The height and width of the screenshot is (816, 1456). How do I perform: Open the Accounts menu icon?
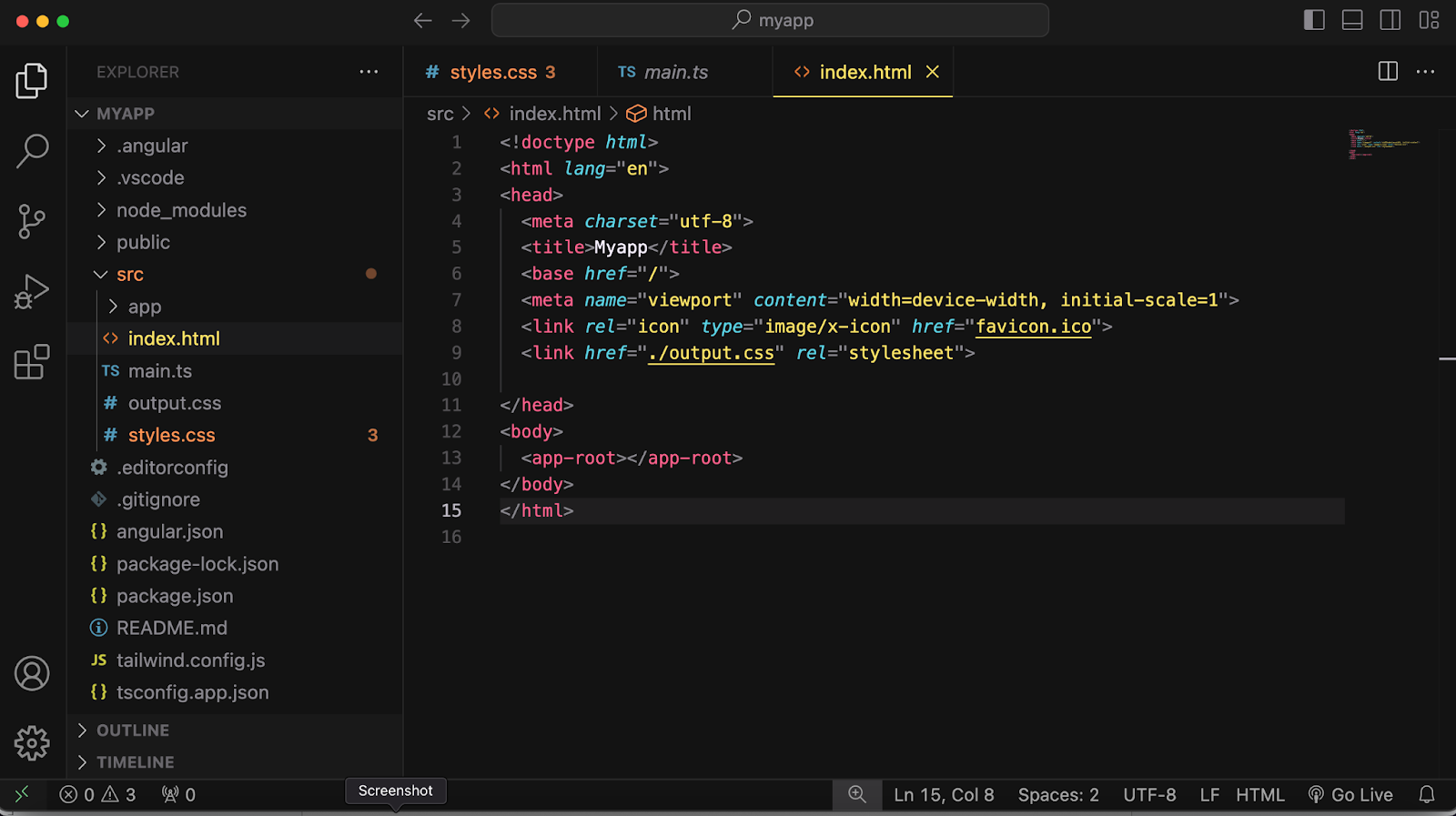[32, 673]
